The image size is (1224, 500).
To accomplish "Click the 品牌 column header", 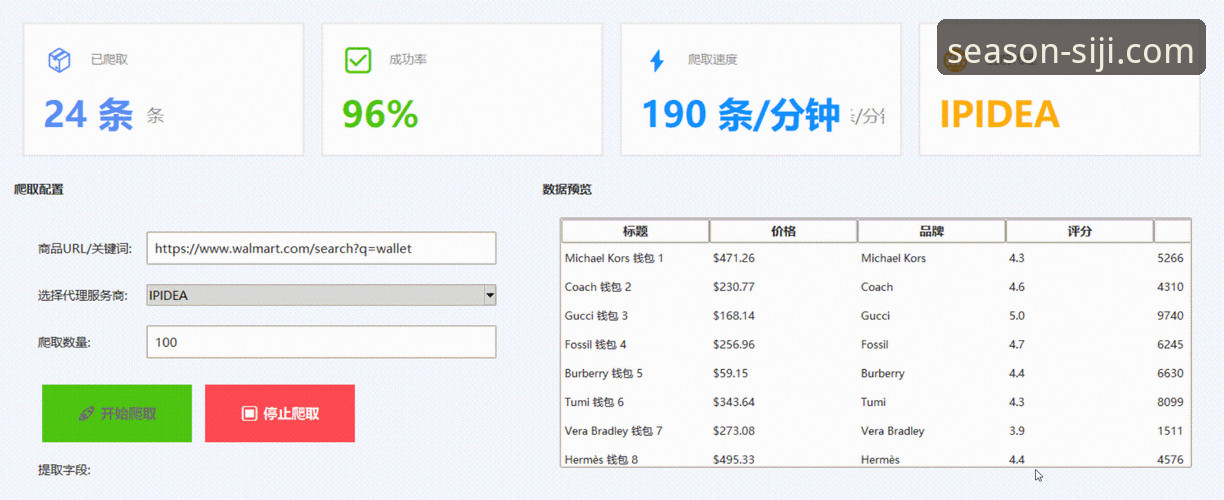I will (931, 231).
